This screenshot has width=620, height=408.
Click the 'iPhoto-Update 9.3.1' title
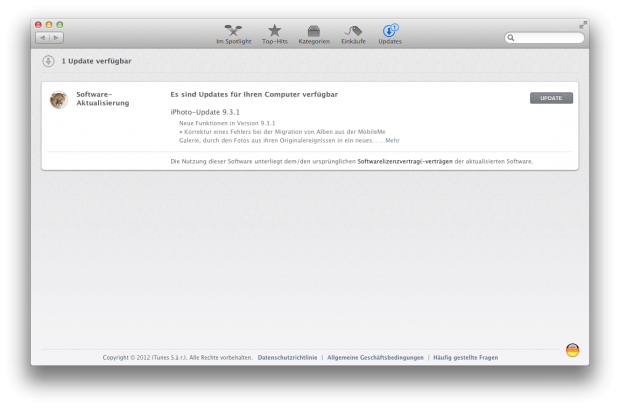point(205,112)
